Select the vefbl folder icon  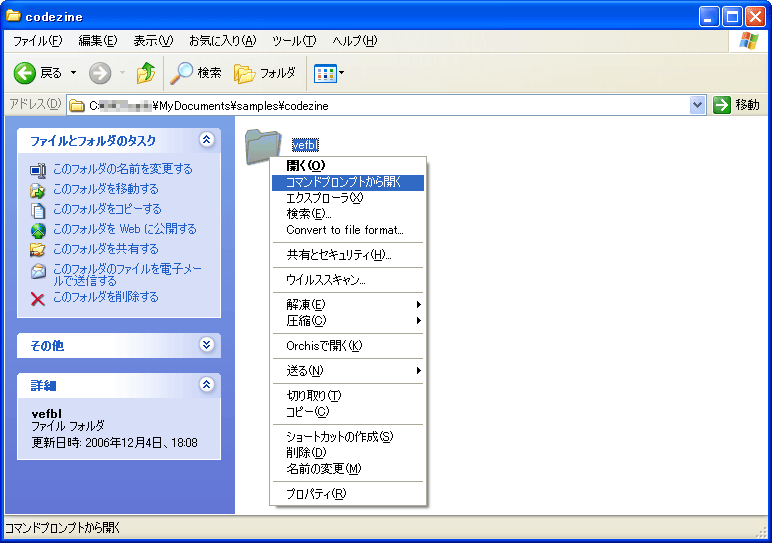tap(263, 147)
